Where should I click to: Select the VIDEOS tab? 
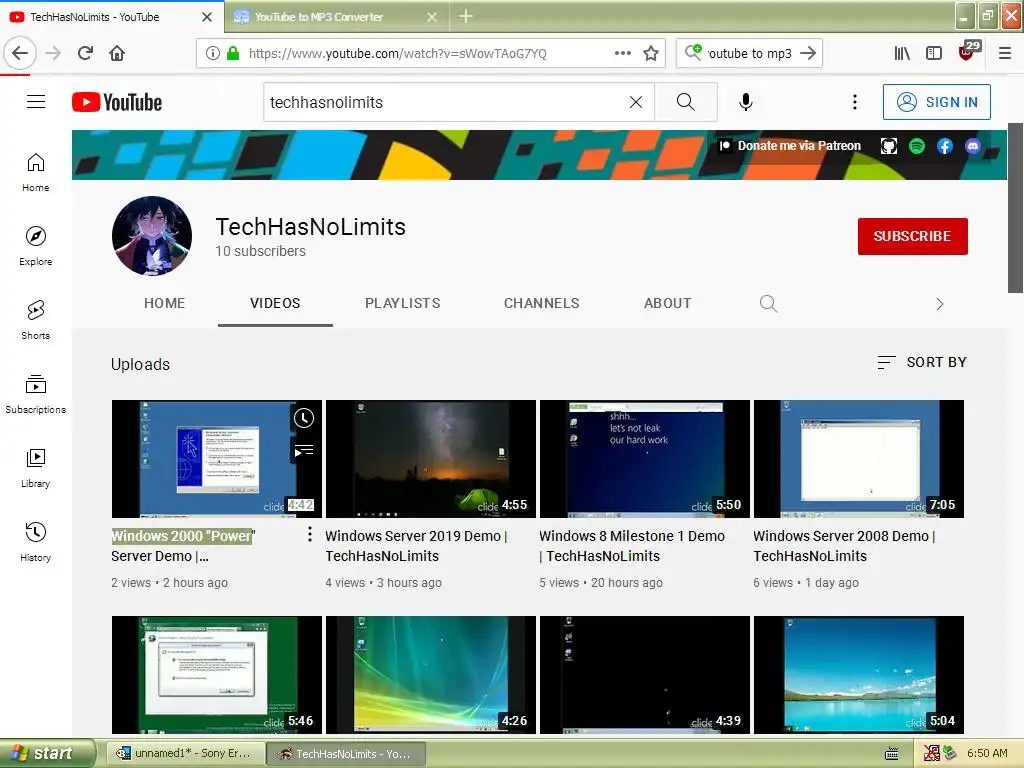pos(275,304)
